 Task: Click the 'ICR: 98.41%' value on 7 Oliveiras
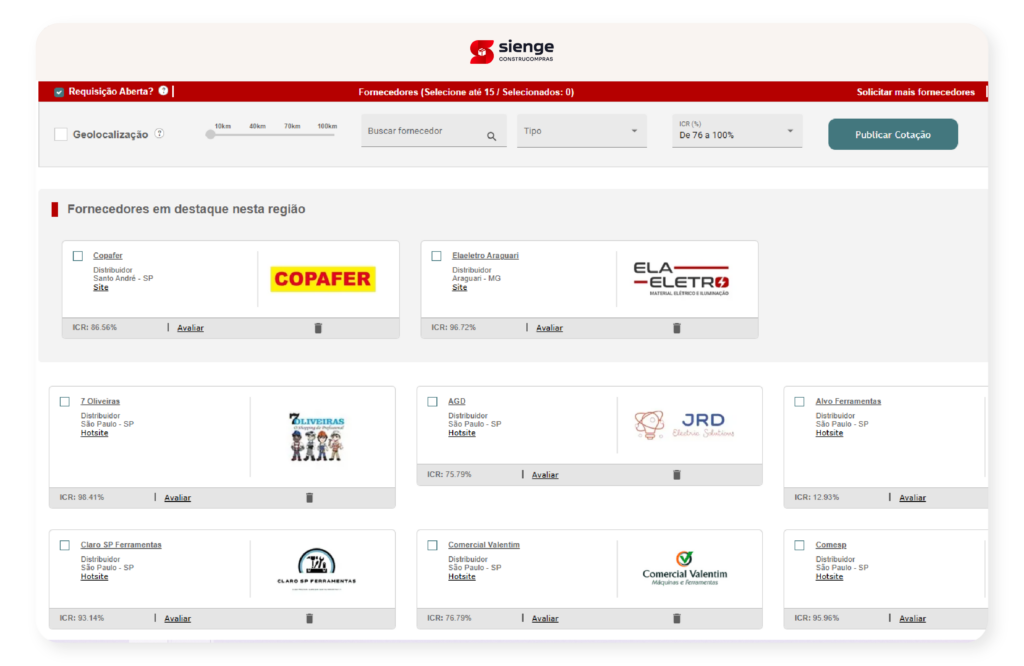click(x=82, y=497)
